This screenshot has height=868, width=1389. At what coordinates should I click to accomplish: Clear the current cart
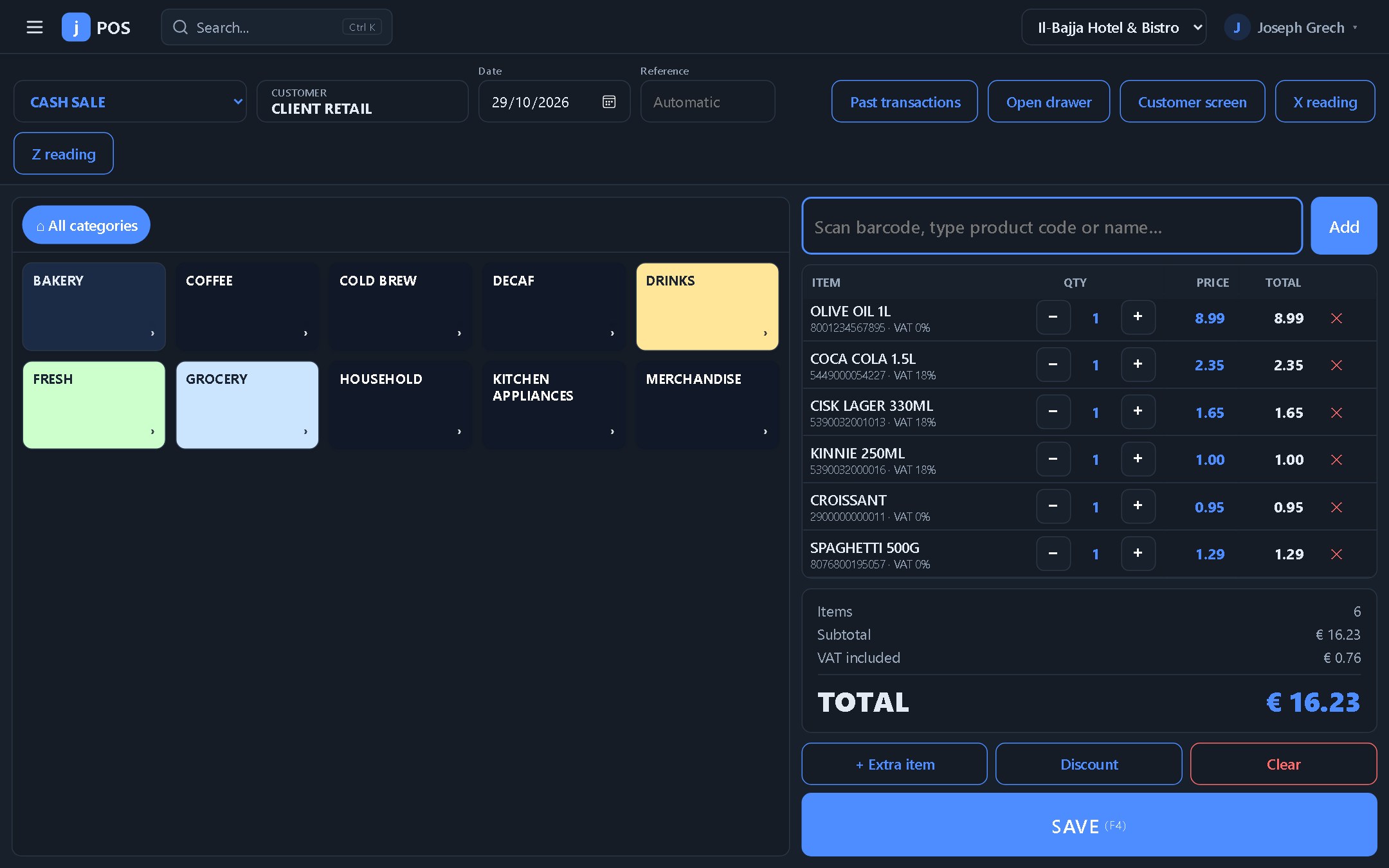point(1284,764)
